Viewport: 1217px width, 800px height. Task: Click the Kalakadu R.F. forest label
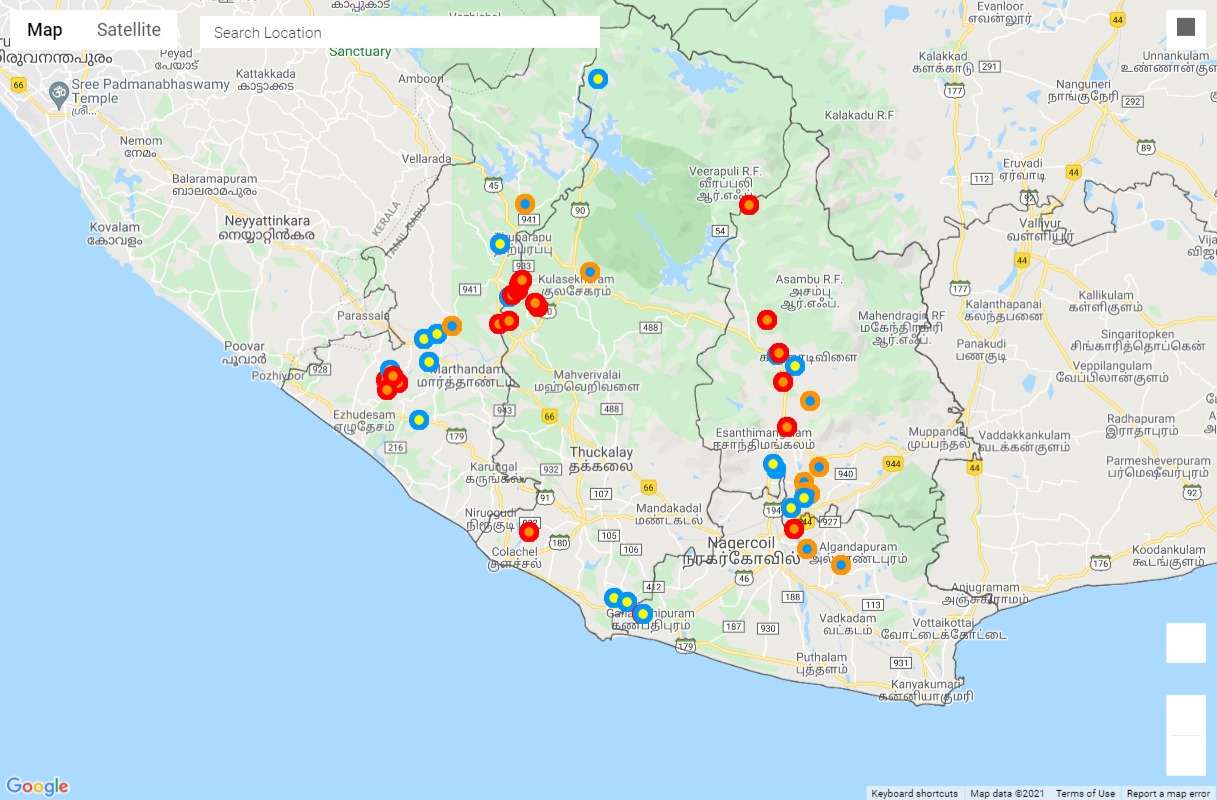(858, 116)
